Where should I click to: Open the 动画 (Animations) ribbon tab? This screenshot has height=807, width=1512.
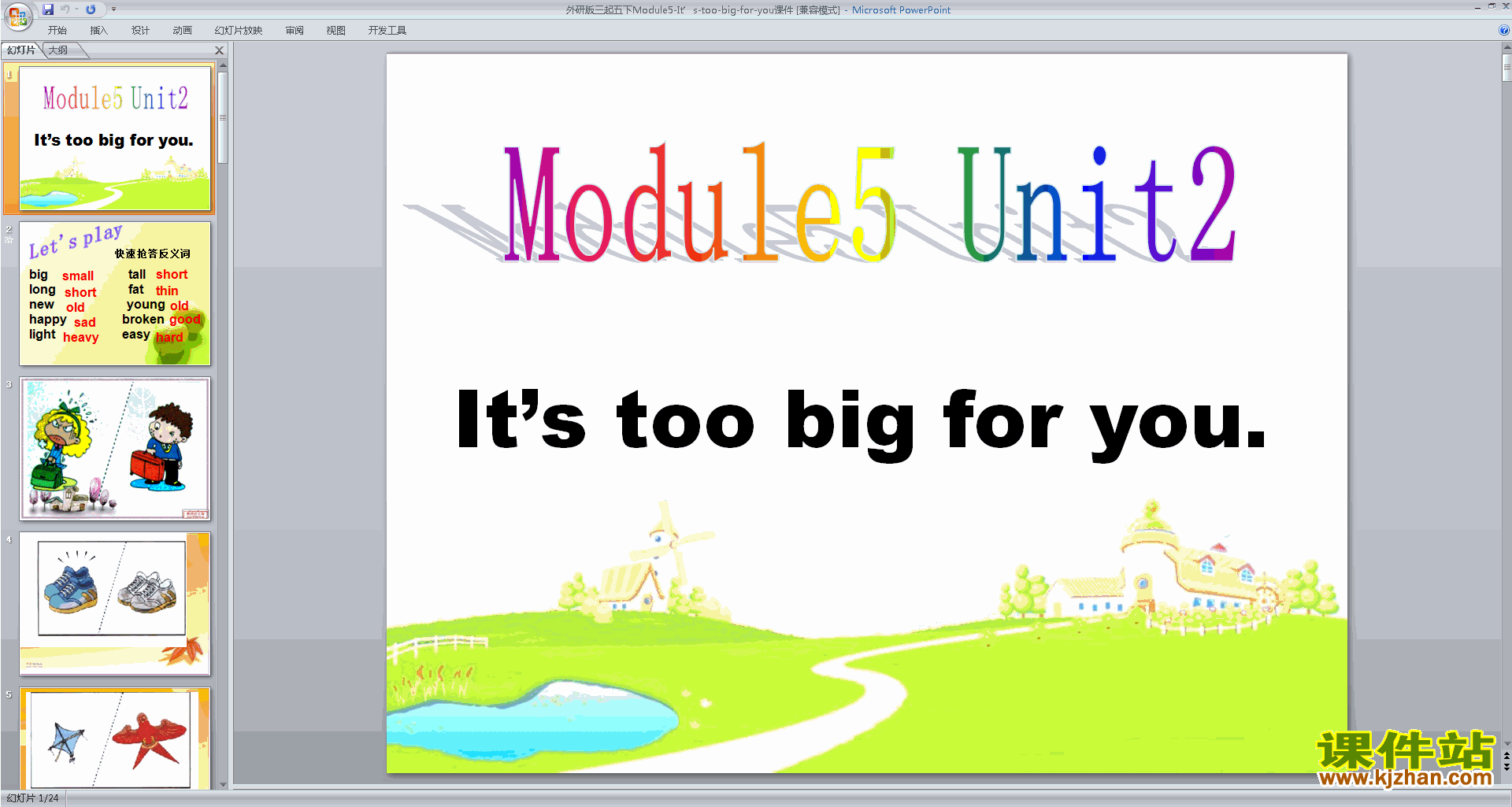click(x=183, y=31)
